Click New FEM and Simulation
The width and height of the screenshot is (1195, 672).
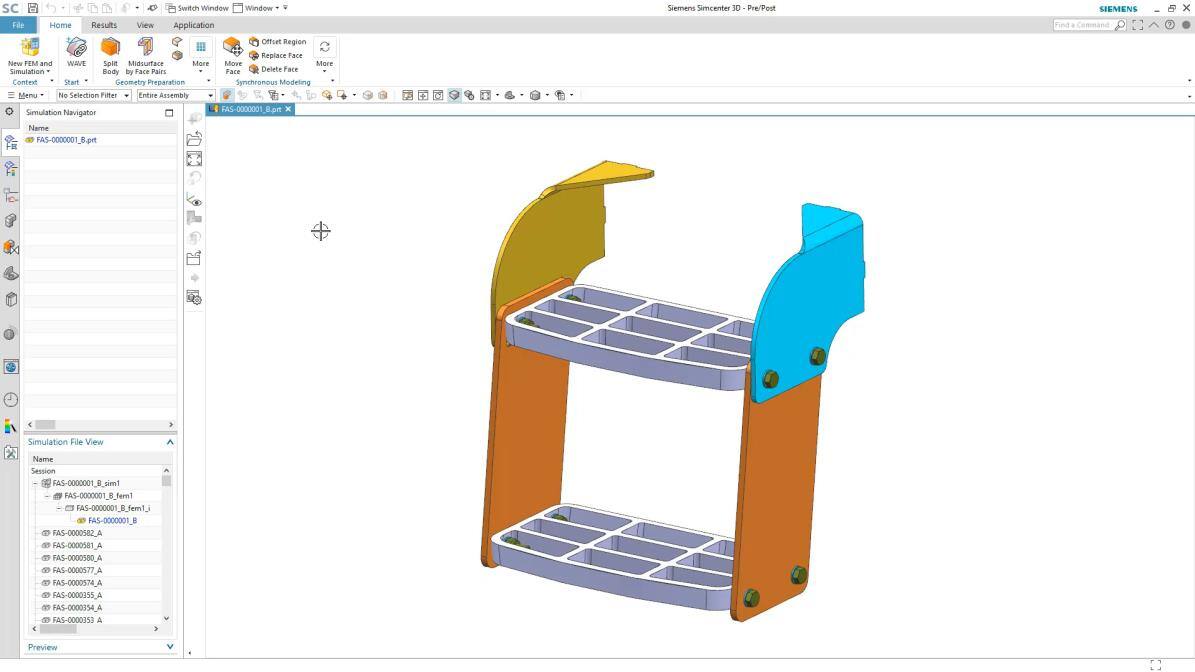tap(28, 52)
